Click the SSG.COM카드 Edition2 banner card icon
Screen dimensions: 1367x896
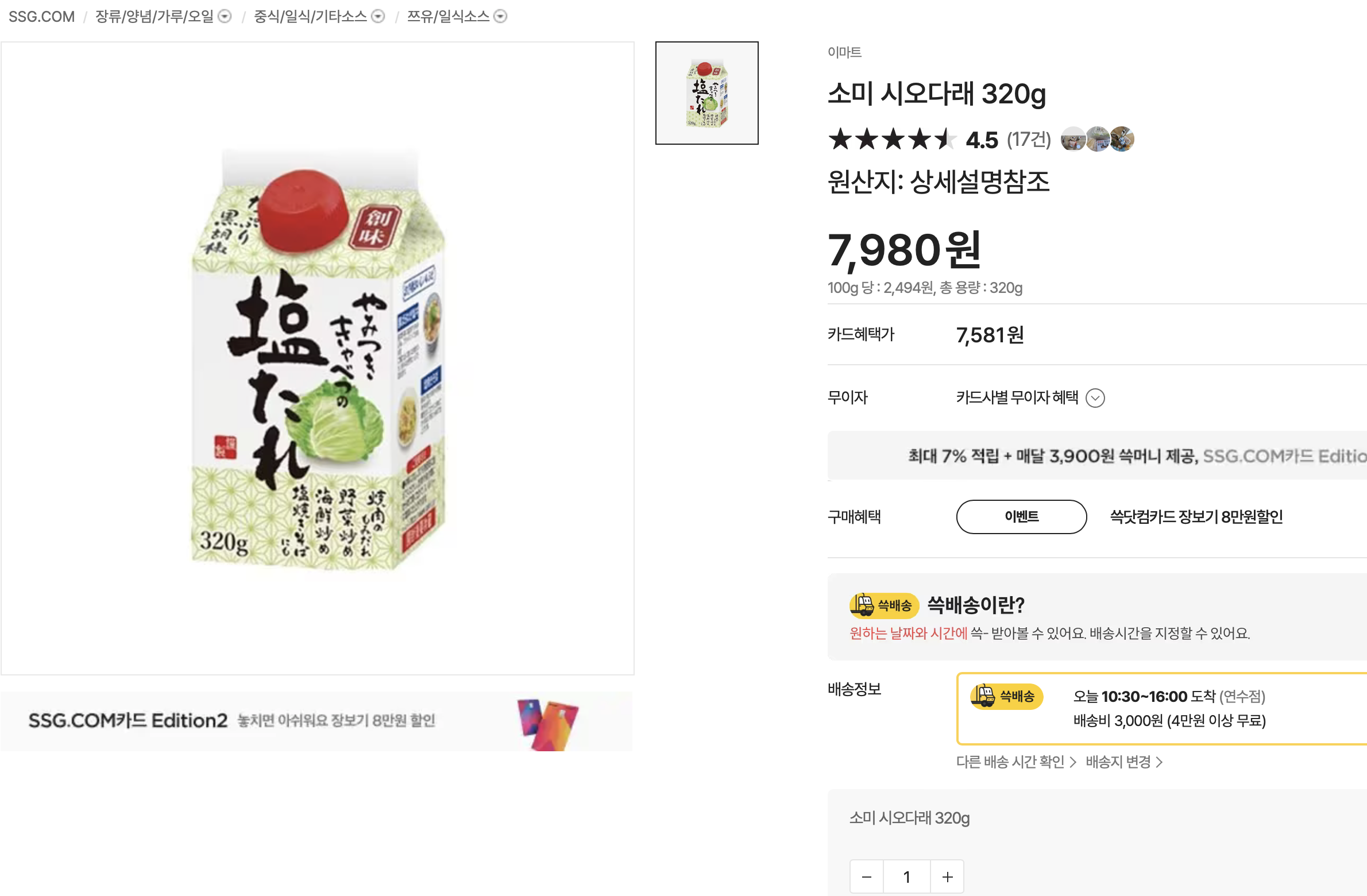[x=547, y=723]
